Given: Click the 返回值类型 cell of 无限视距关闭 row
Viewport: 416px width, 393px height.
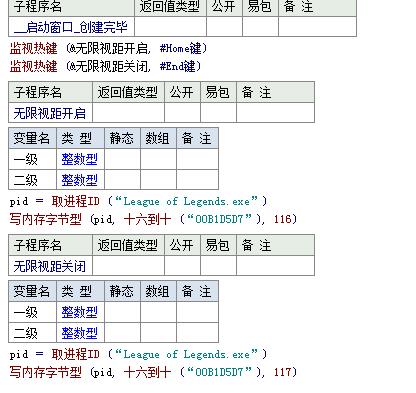Looking at the screenshot, I should pyautogui.click(x=128, y=266).
